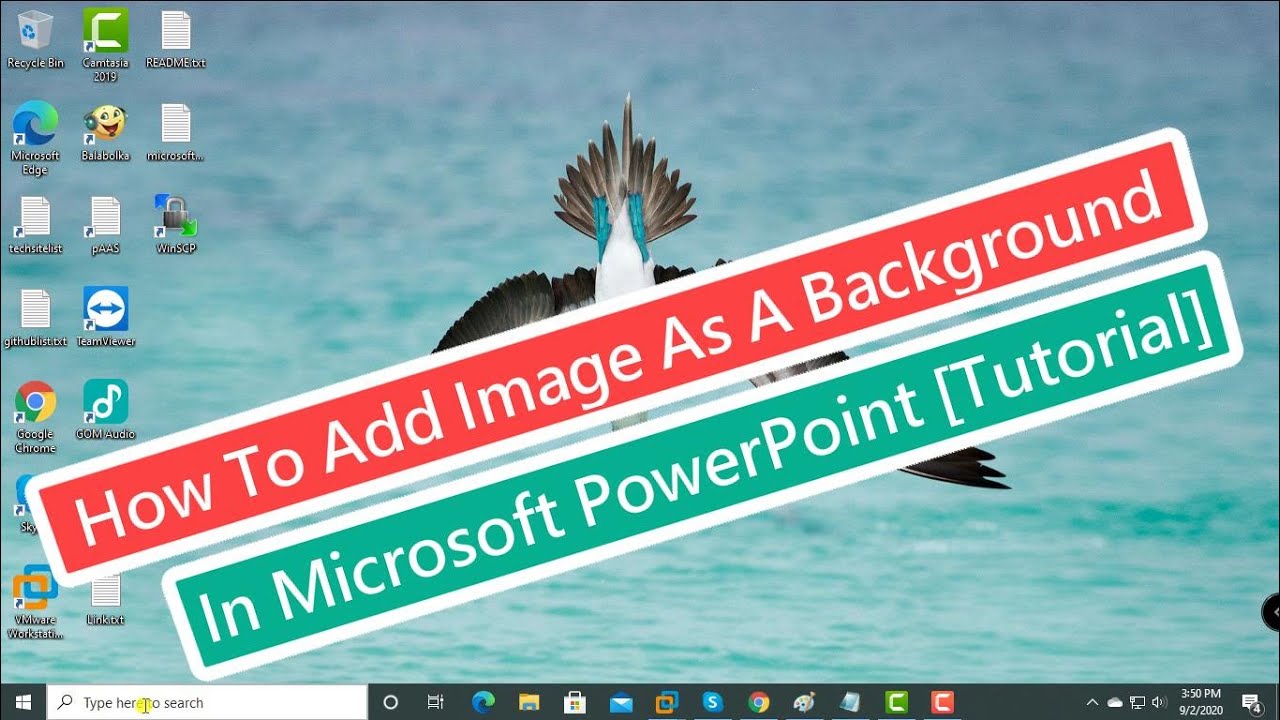Select the Google Chrome desktop shortcut
Image resolution: width=1280 pixels, height=720 pixels.
point(35,418)
